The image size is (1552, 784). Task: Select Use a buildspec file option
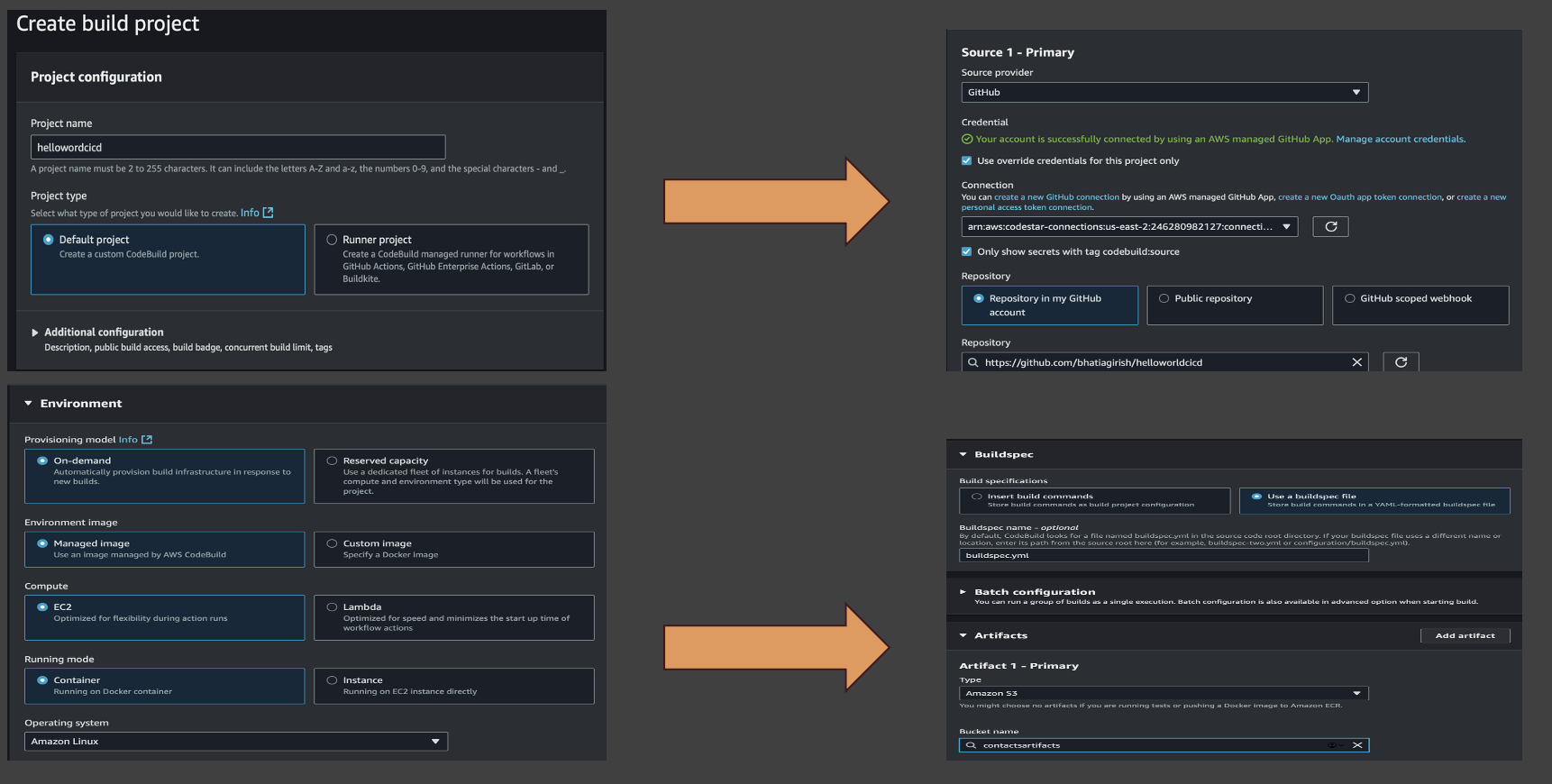coord(1374,500)
